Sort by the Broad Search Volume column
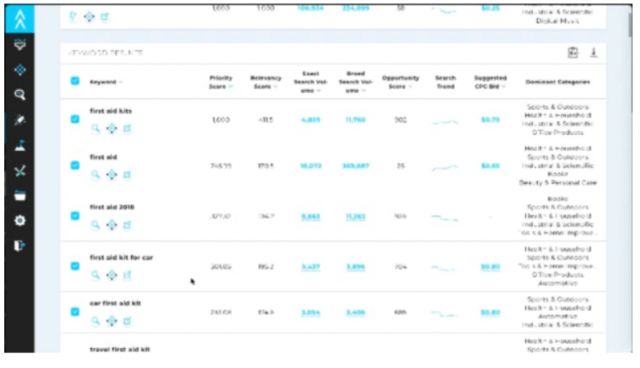This screenshot has width=640, height=368. pyautogui.click(x=356, y=82)
